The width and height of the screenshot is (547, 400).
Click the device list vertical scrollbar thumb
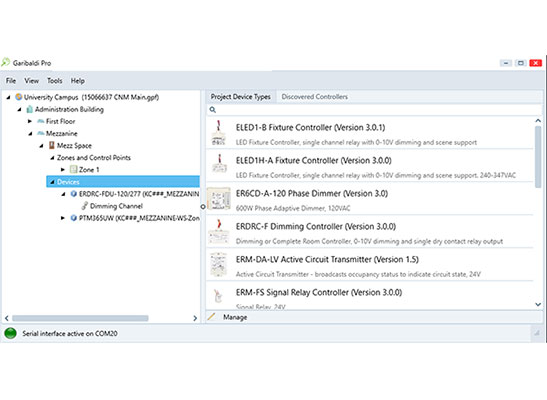tap(538, 157)
